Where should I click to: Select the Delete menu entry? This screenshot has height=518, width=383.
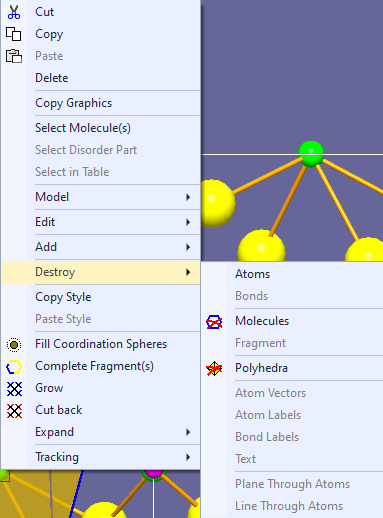101,78
